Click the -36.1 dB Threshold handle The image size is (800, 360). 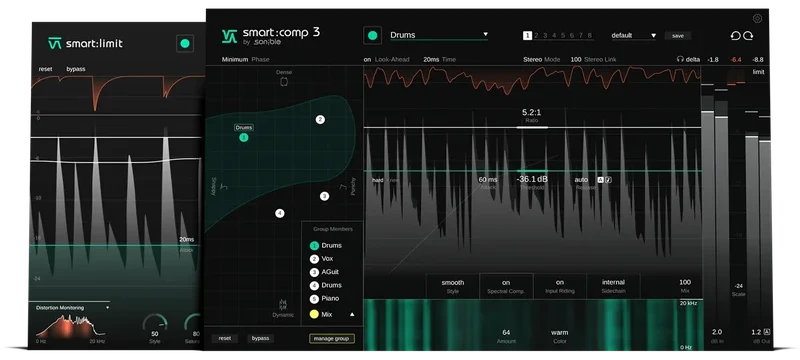(x=532, y=171)
